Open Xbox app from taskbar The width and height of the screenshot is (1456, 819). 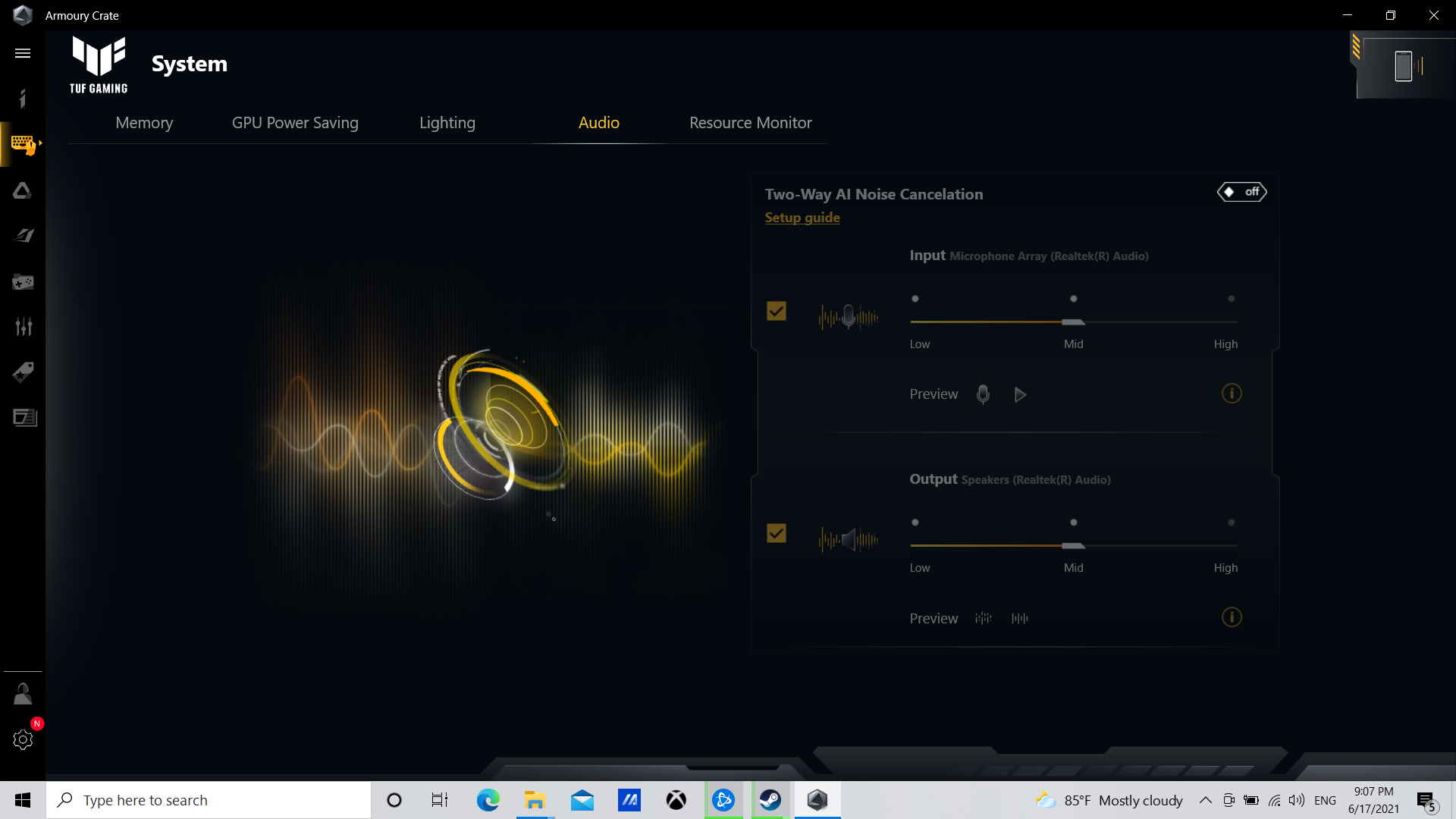click(676, 800)
